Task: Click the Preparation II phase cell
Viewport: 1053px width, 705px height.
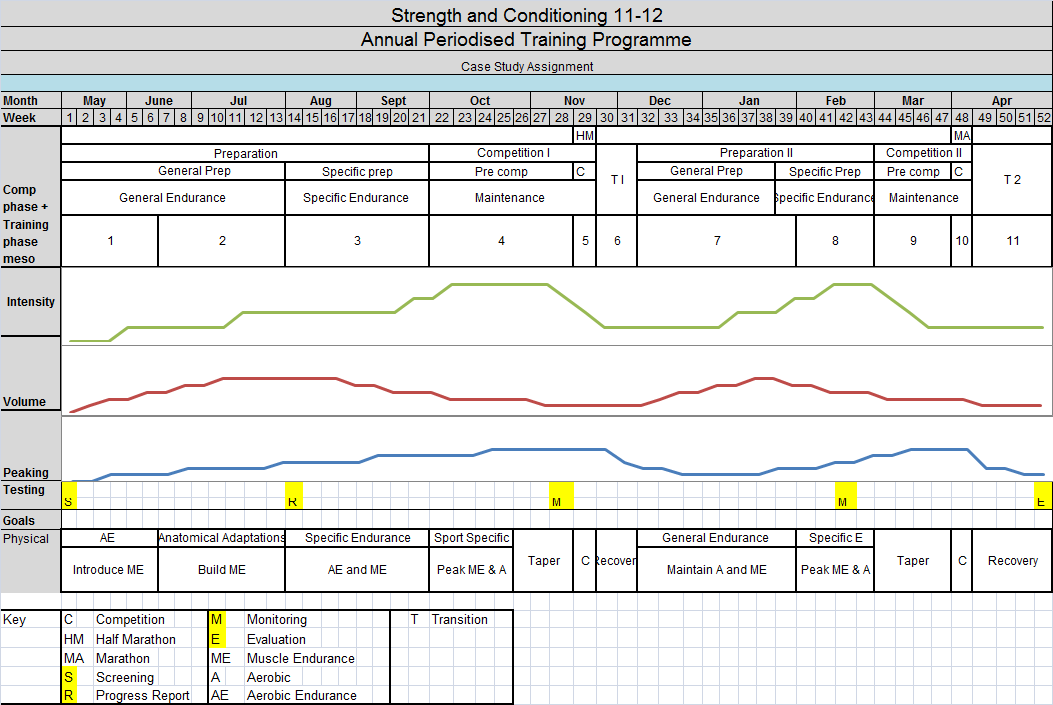Action: point(756,152)
